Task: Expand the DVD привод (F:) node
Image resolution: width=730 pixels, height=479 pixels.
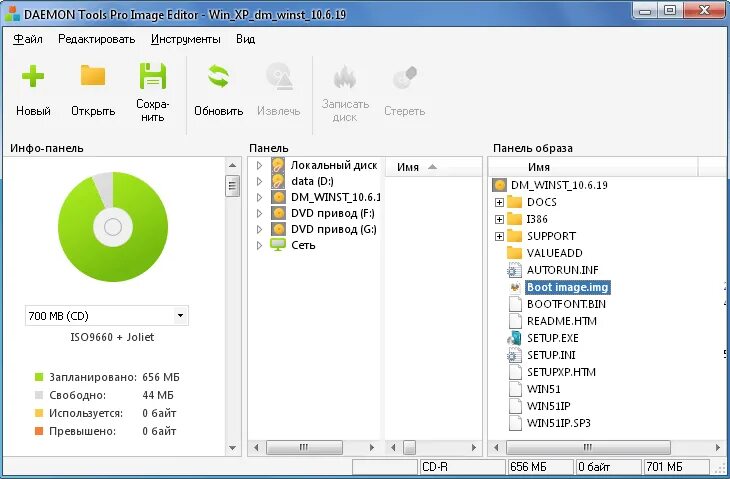Action: coord(260,213)
